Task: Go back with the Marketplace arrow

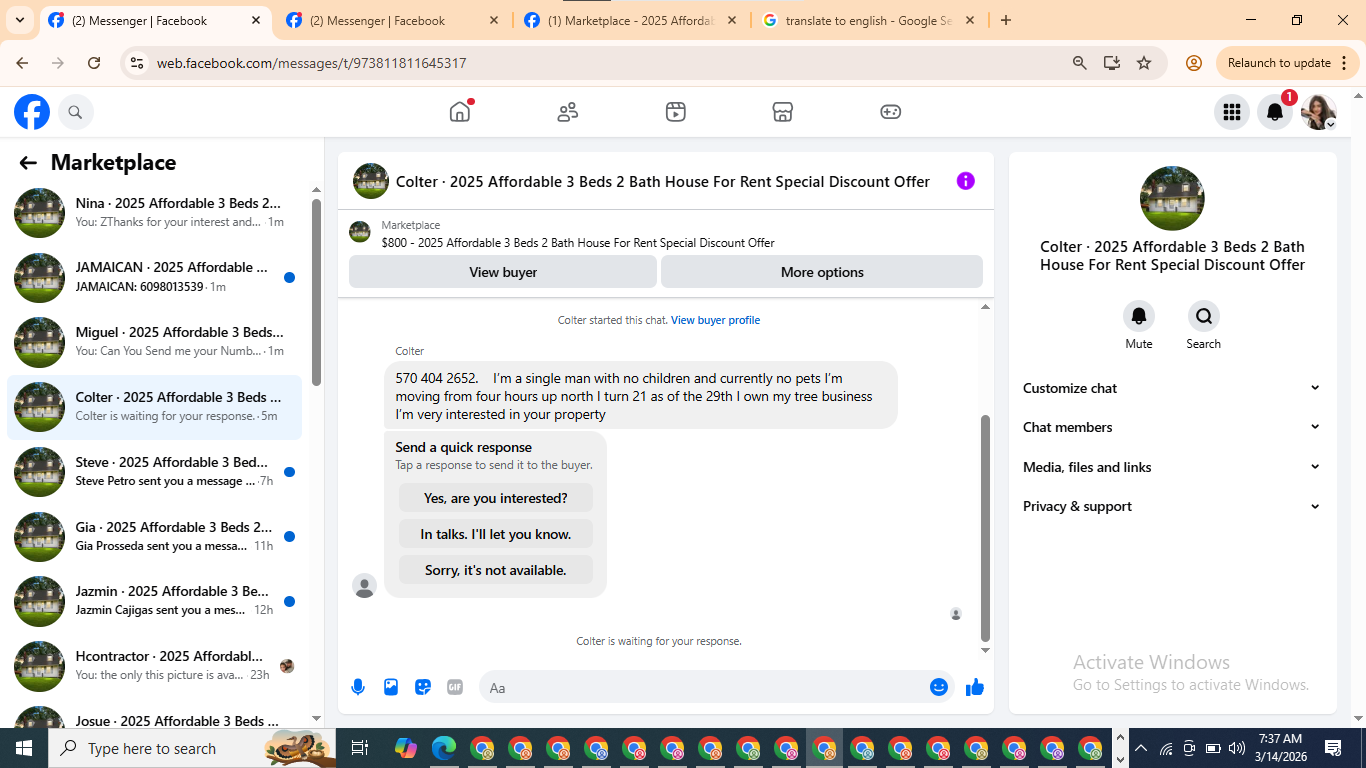Action: (x=28, y=163)
